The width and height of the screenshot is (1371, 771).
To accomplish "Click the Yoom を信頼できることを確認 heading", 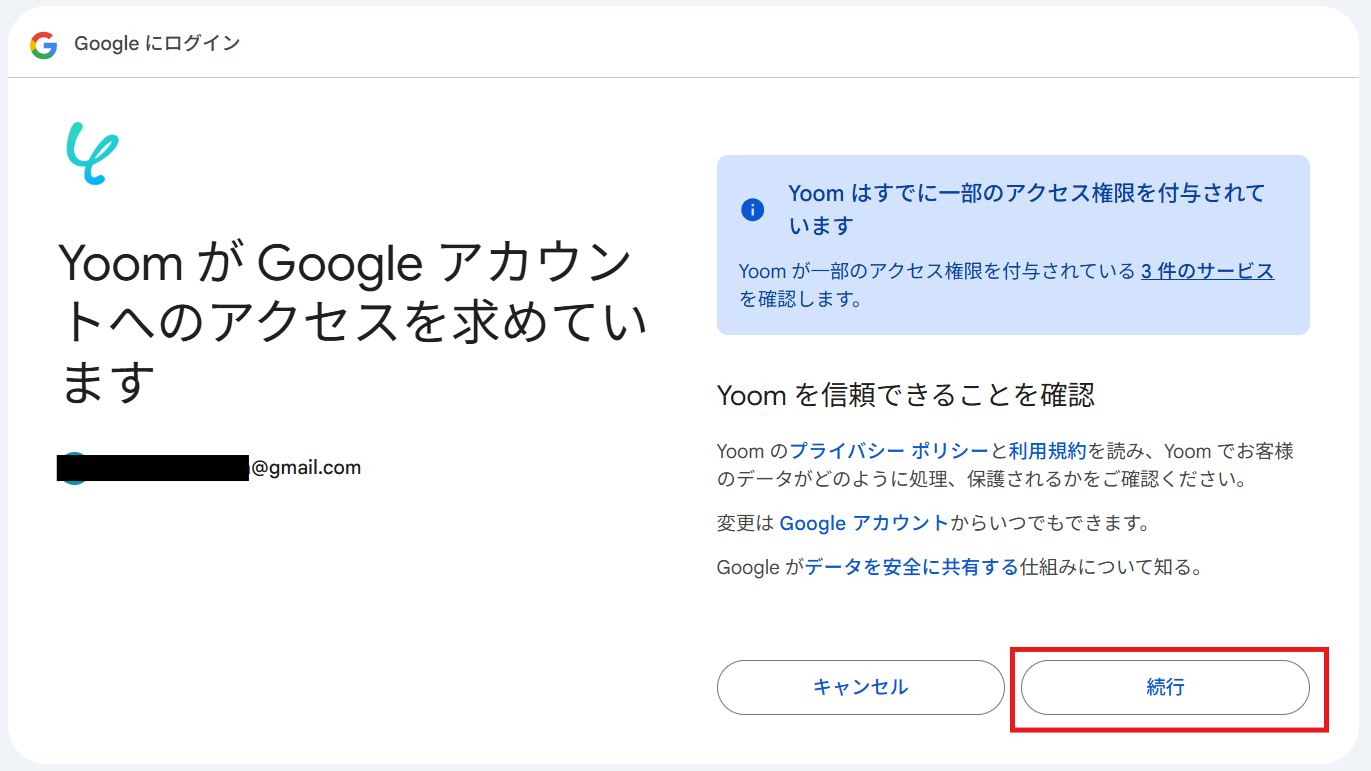I will 906,396.
